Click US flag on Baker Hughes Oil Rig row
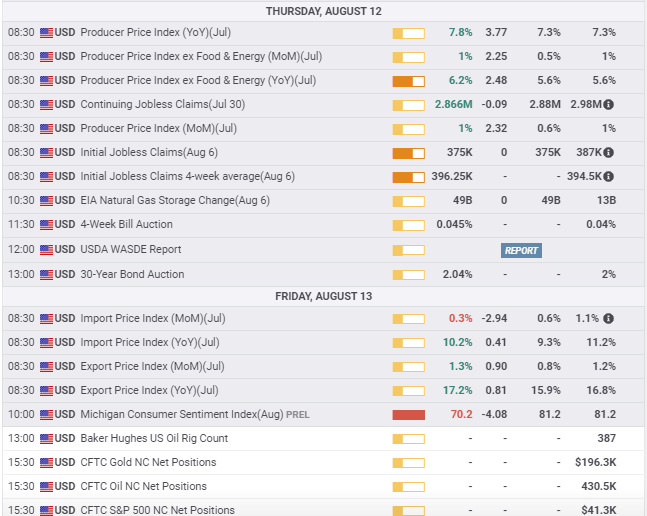 [46, 439]
